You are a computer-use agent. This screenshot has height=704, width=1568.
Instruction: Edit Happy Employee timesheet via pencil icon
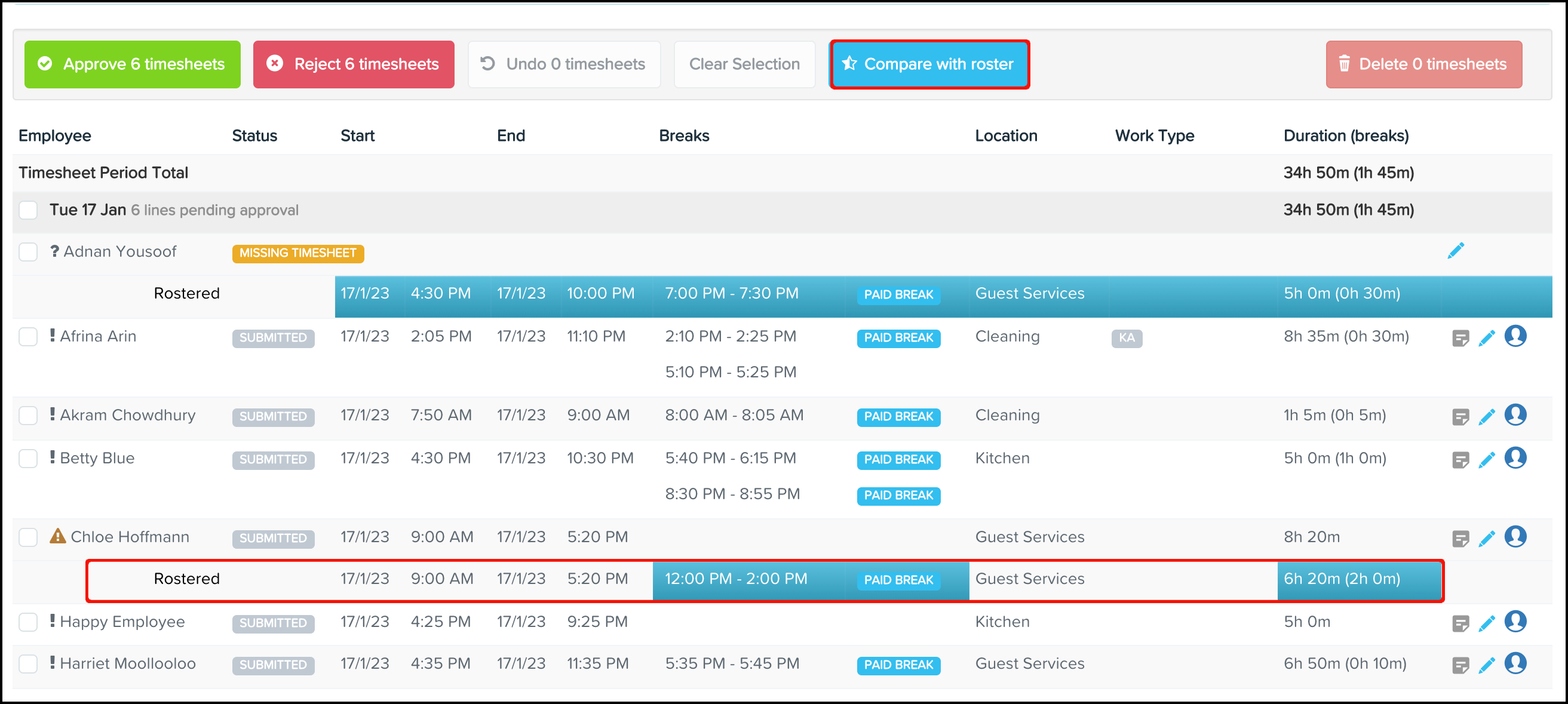click(x=1486, y=623)
